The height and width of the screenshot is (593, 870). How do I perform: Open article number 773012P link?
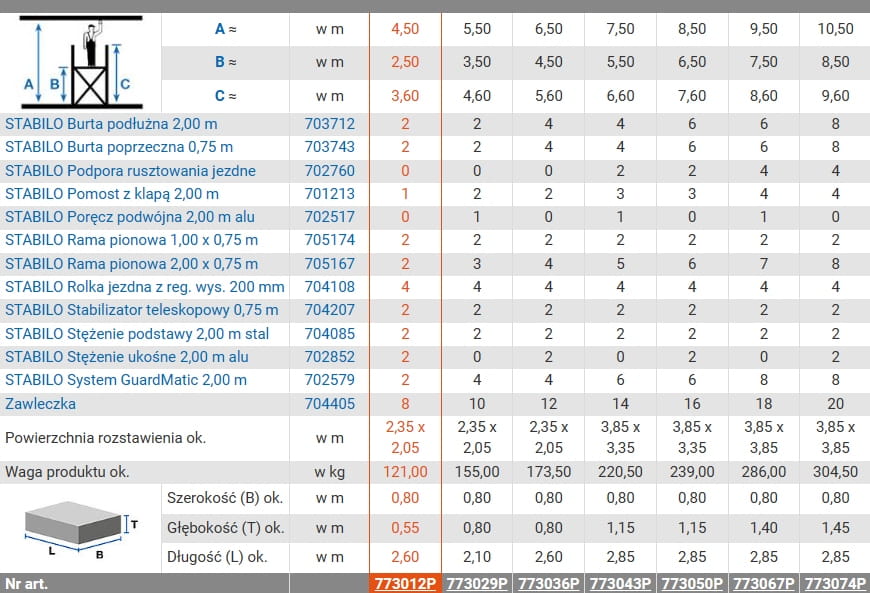(x=405, y=583)
